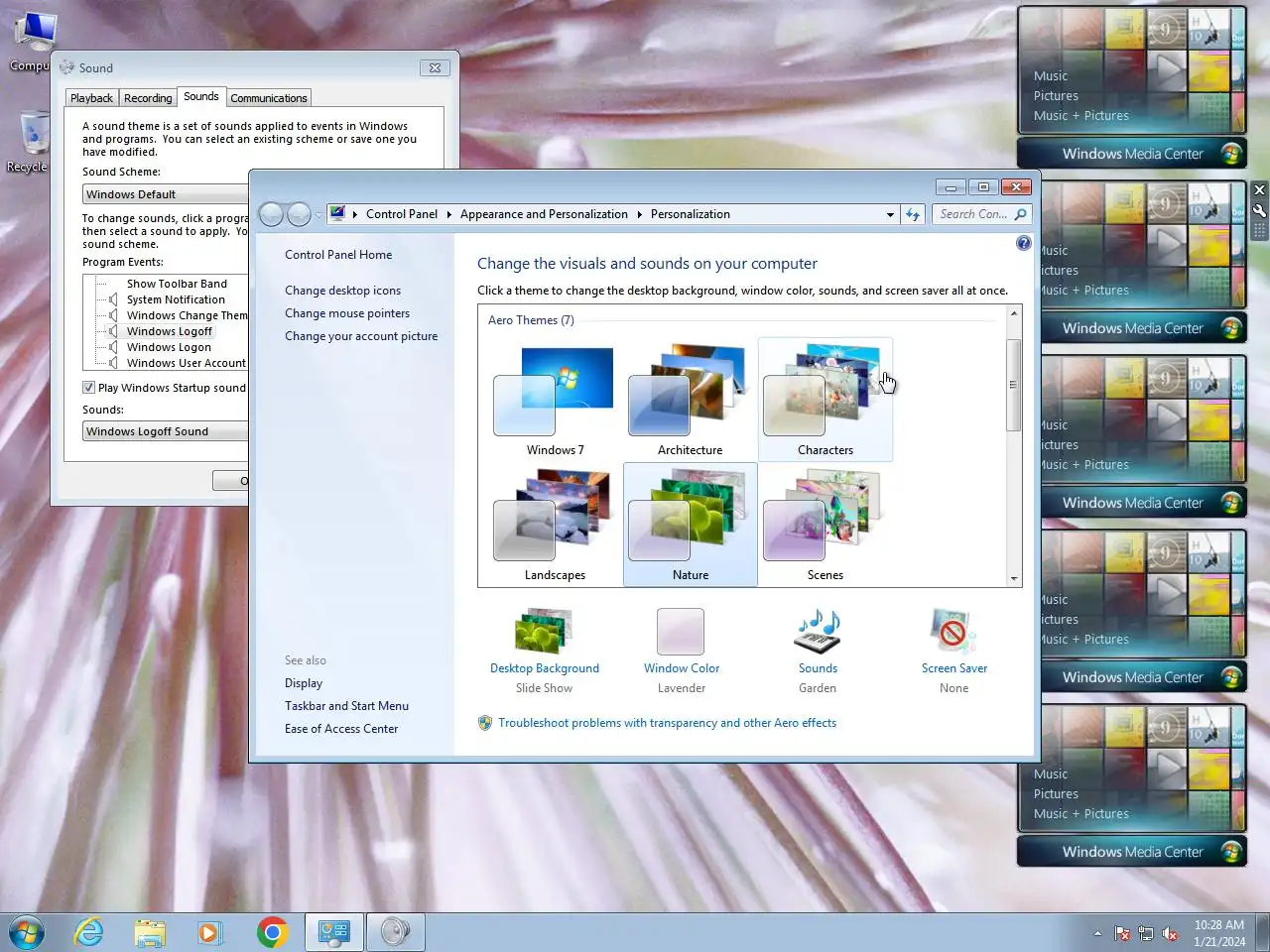Select Windows User Account program event

tap(187, 363)
